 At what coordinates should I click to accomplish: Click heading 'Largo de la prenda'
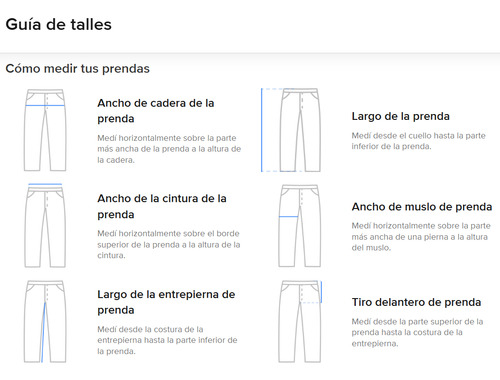pyautogui.click(x=401, y=116)
